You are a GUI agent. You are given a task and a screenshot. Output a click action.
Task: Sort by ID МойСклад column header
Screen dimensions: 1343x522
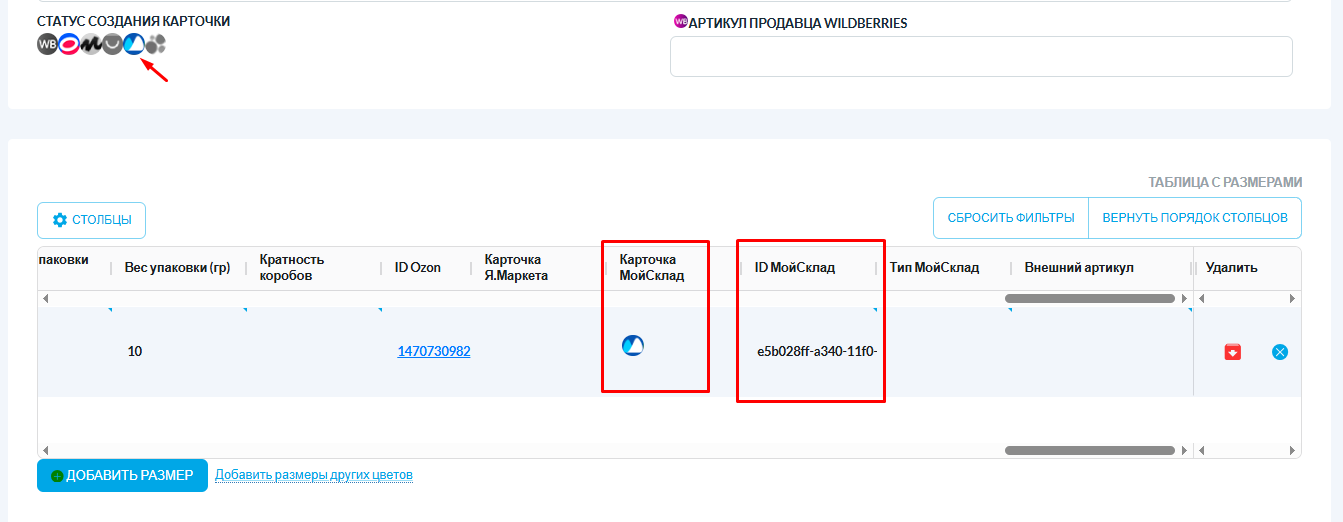click(x=794, y=268)
